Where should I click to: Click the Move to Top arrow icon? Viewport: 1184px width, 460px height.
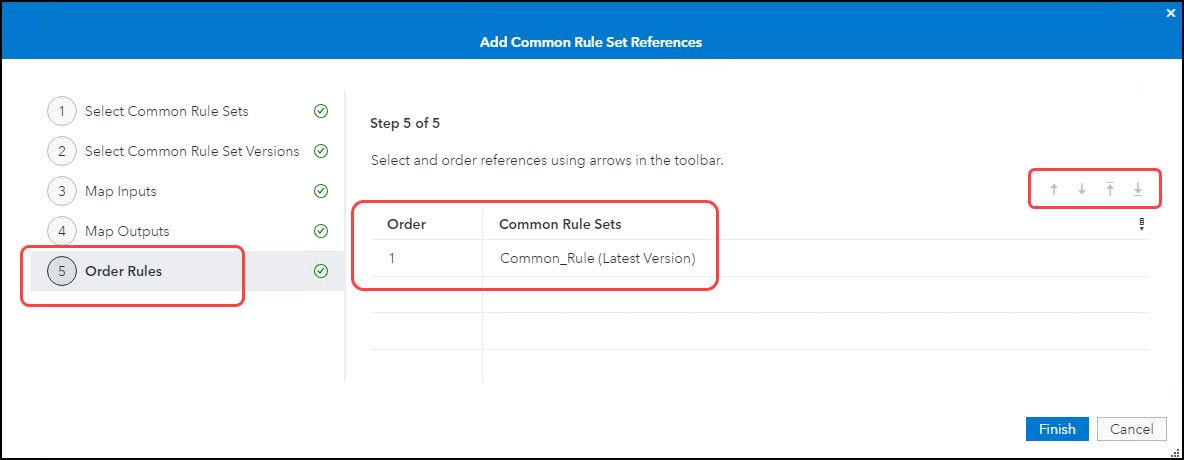pyautogui.click(x=1109, y=189)
